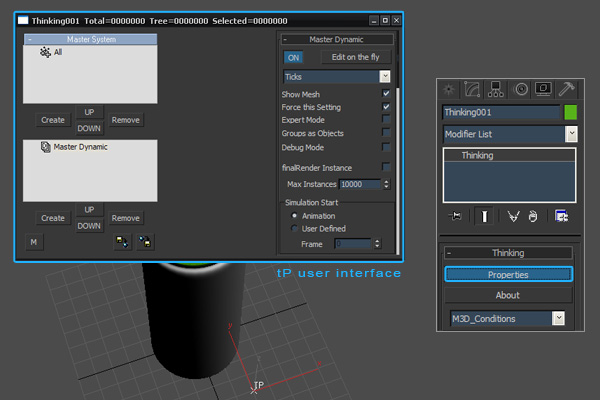
Task: Click the Properties button
Action: (x=508, y=274)
